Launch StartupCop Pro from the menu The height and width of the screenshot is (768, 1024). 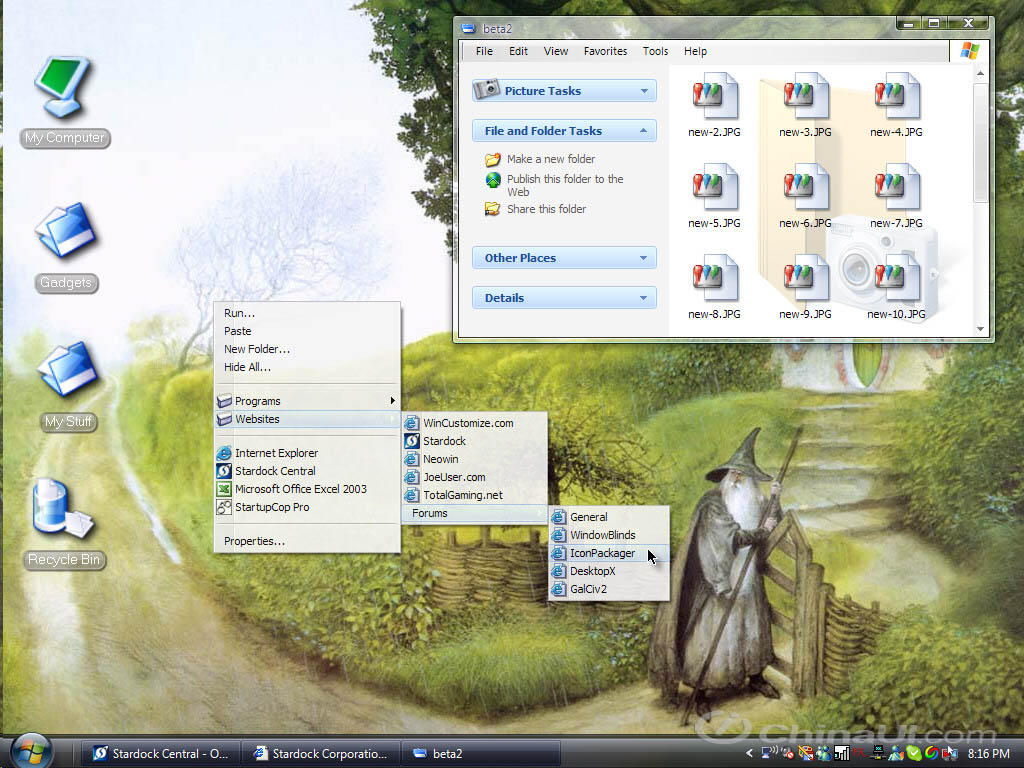307,507
